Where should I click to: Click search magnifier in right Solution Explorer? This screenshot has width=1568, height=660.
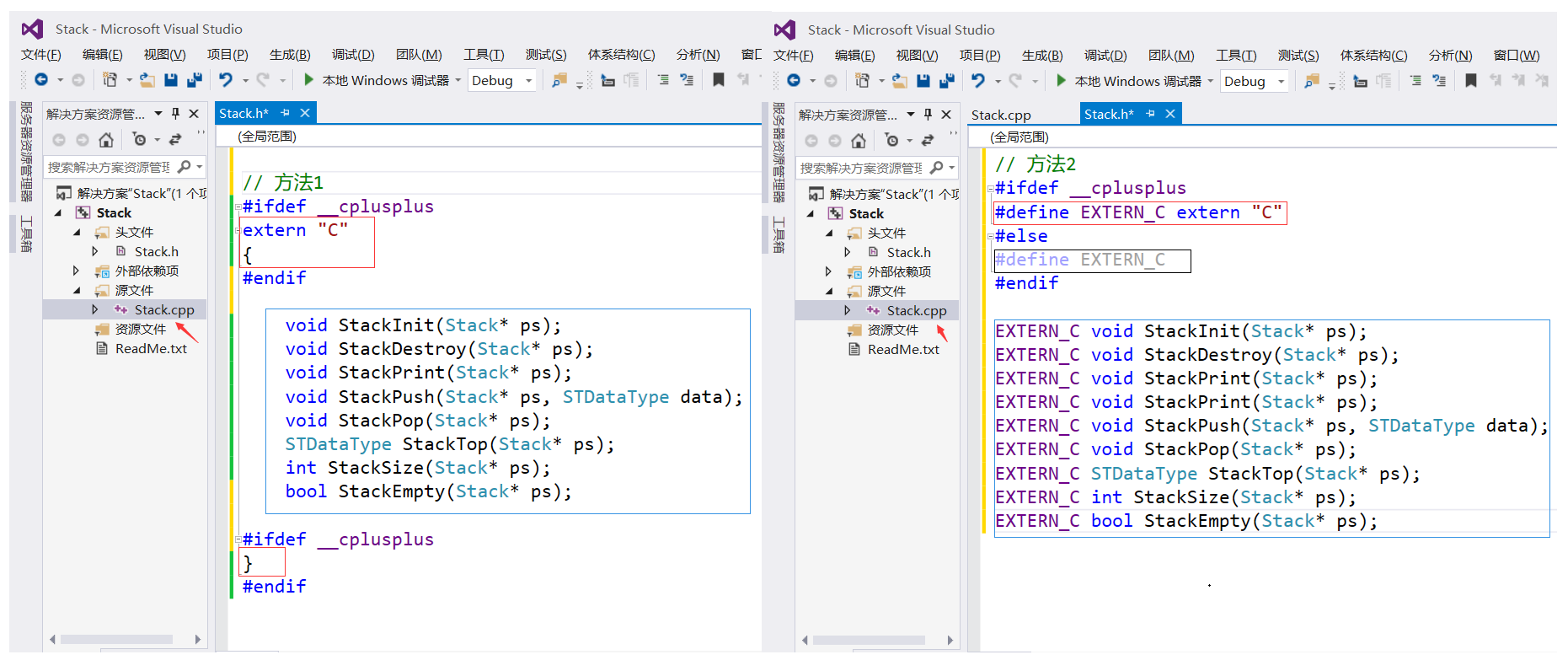[x=937, y=168]
